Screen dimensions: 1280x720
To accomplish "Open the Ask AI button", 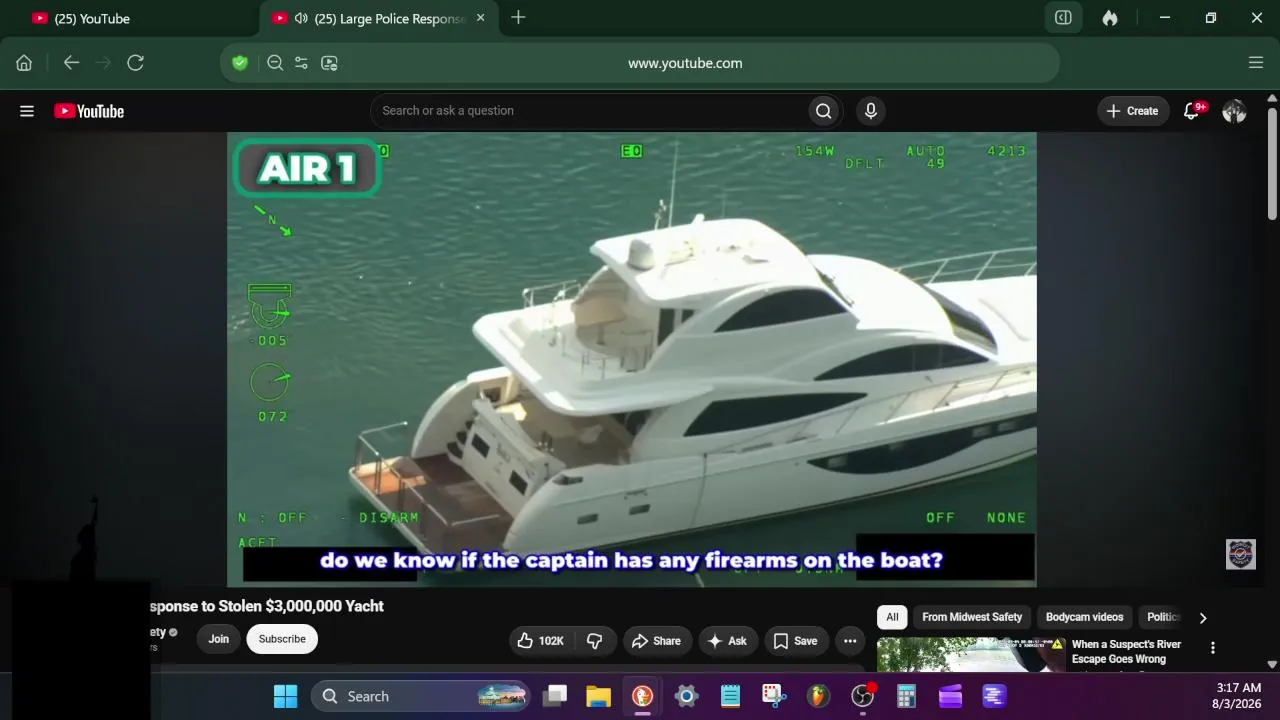I will tap(727, 641).
